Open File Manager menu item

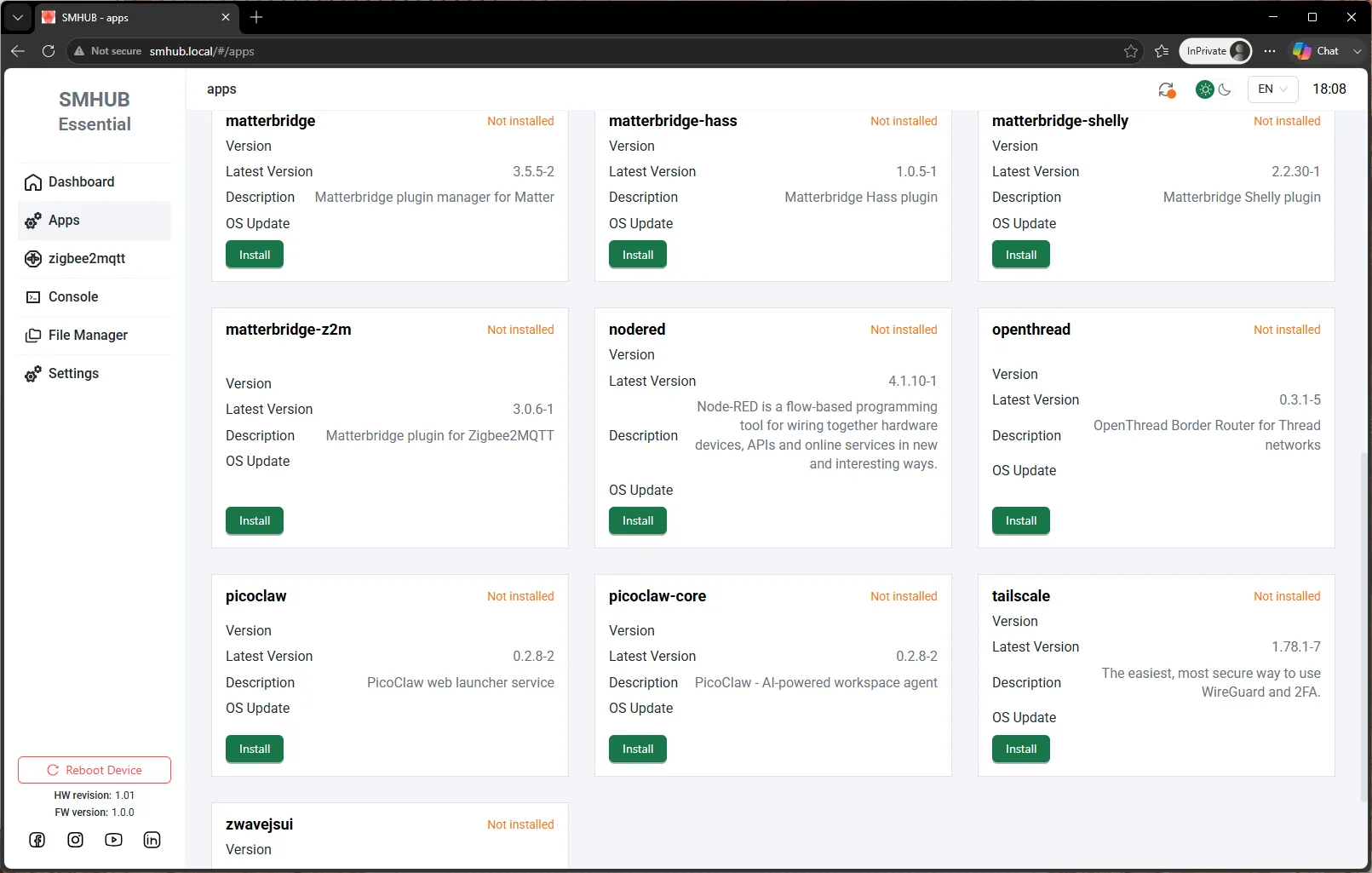[x=95, y=336]
